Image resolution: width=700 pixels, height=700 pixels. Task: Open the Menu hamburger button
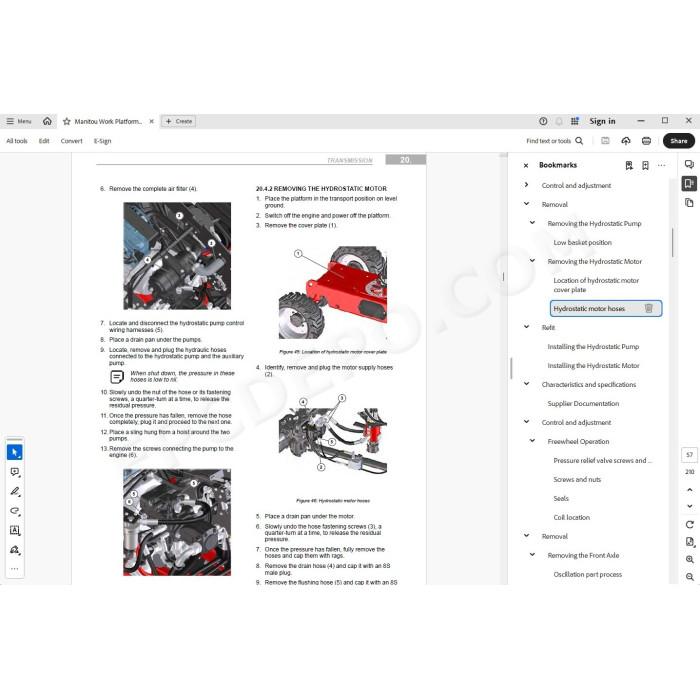(x=19, y=121)
